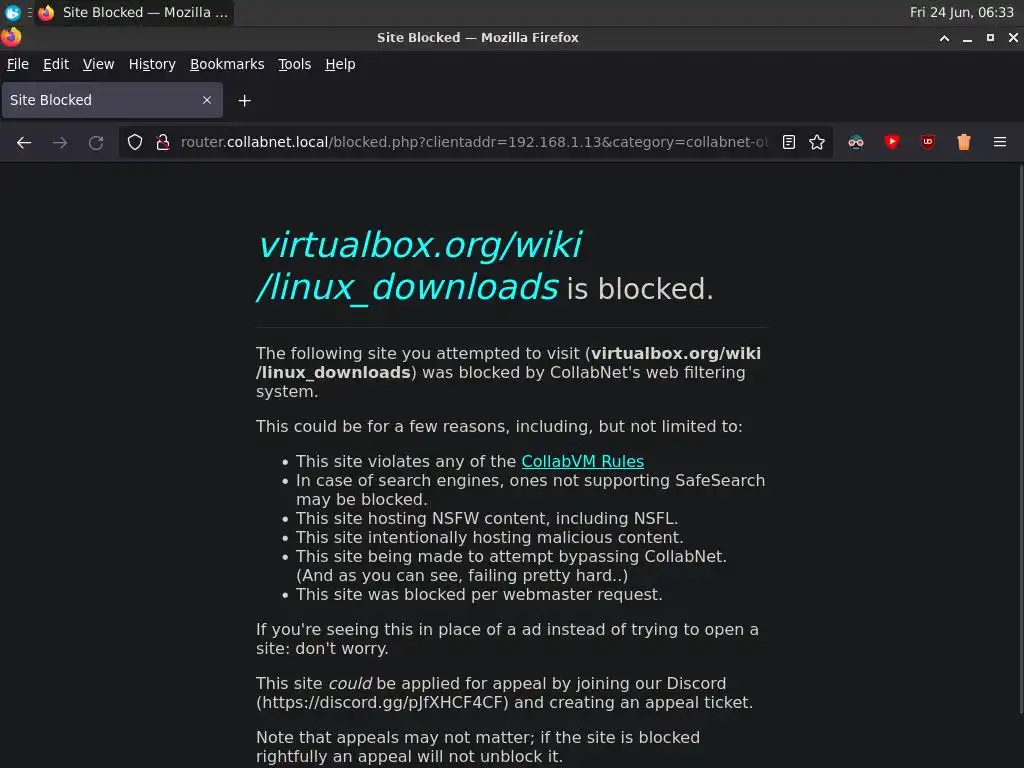Click the line "This site intentionally hosting malicious content."
This screenshot has width=1024, height=768.
[489, 537]
